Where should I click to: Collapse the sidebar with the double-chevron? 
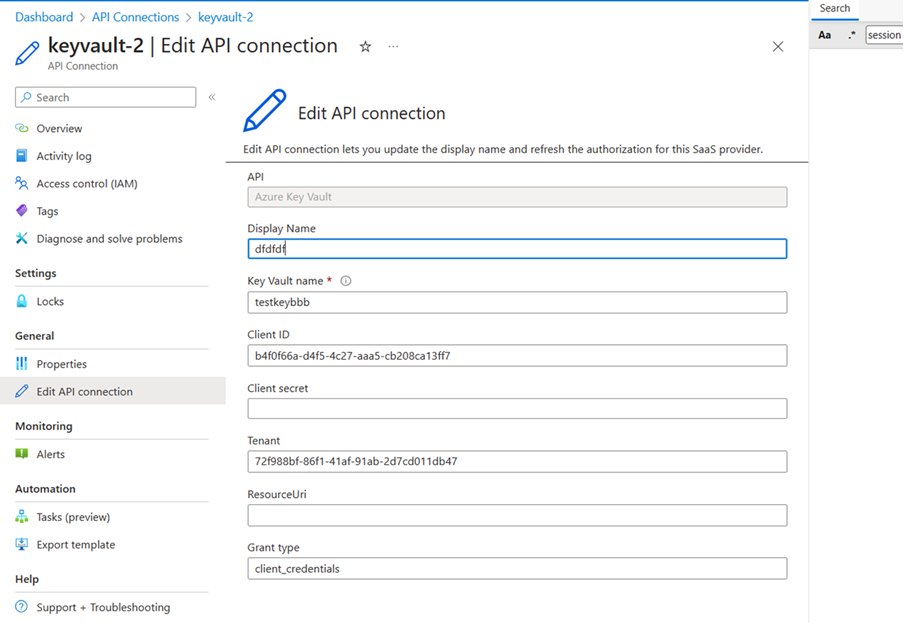[211, 97]
